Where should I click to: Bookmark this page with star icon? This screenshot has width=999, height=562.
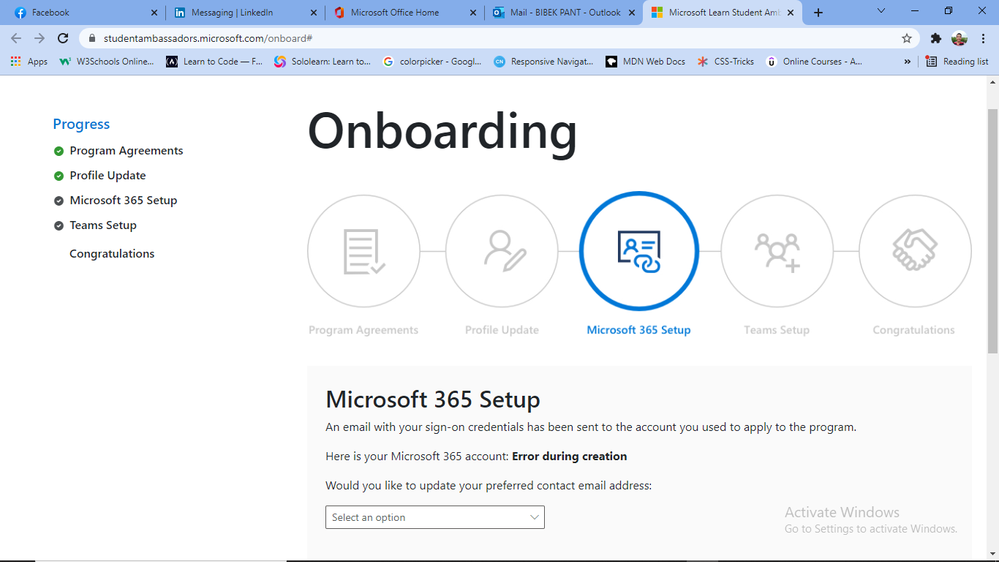(x=907, y=38)
